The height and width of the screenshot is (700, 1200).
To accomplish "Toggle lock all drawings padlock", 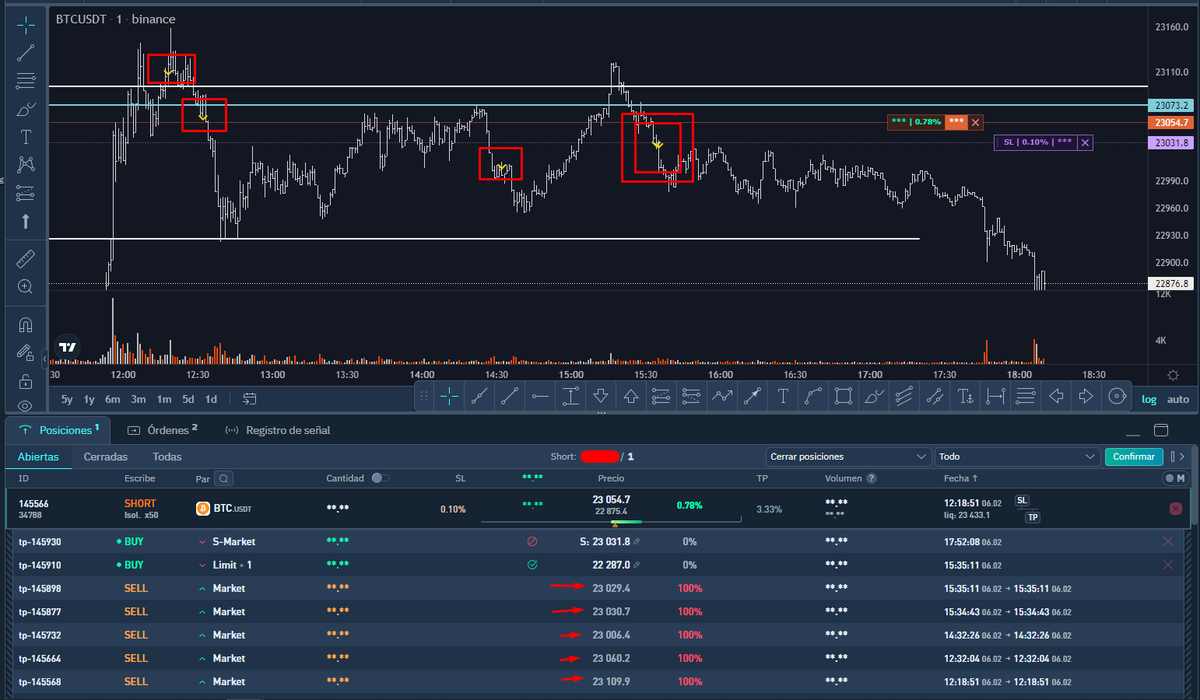I will click(26, 381).
